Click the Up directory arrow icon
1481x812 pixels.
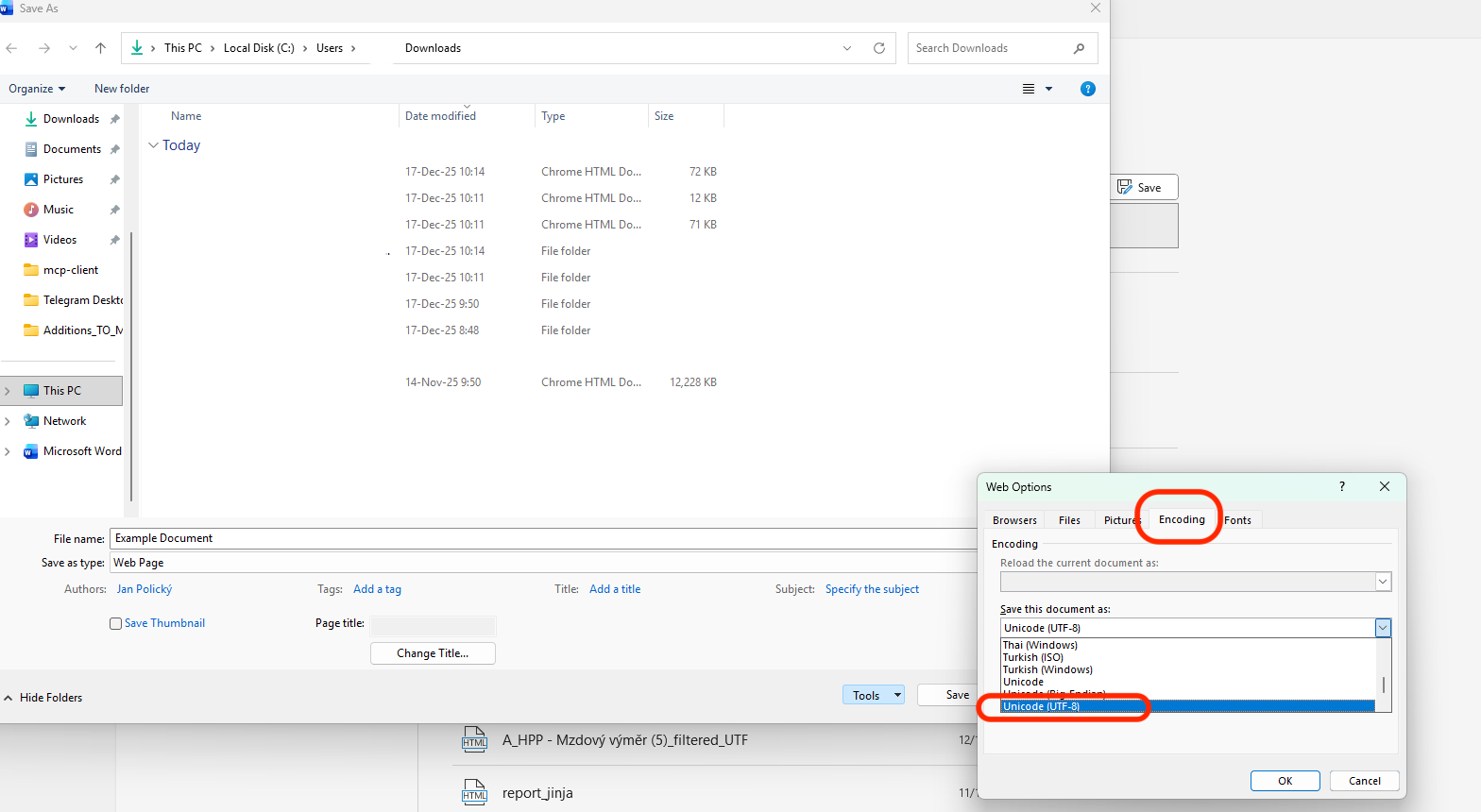point(101,48)
